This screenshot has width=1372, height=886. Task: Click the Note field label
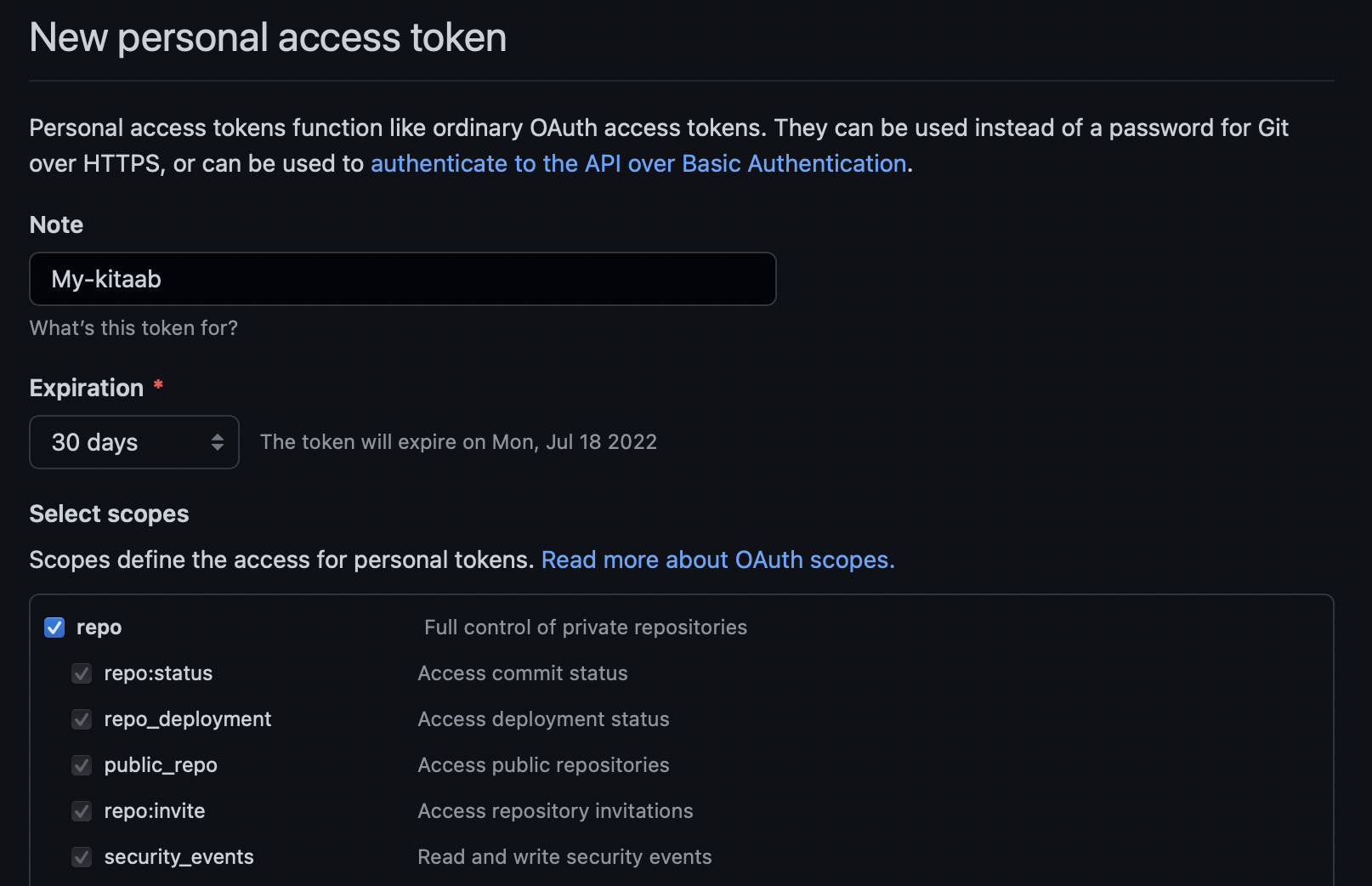56,224
